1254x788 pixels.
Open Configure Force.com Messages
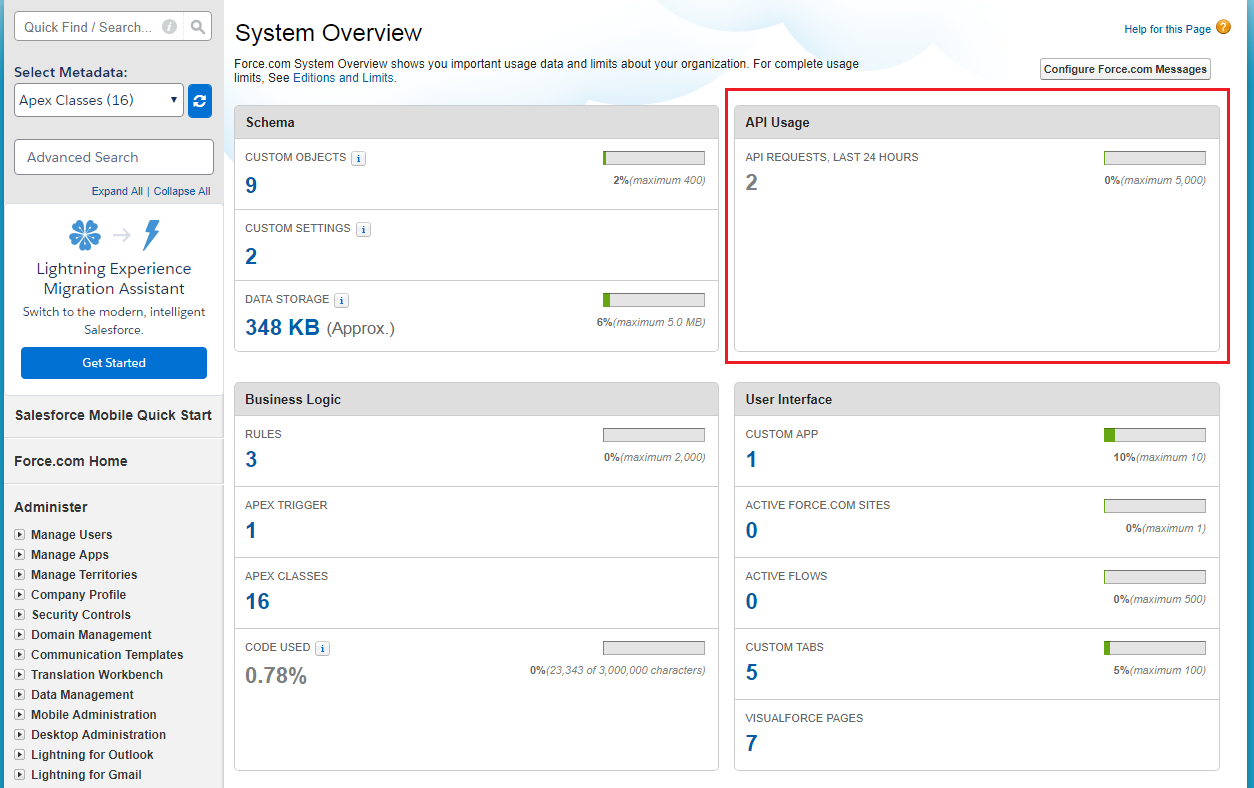1124,69
